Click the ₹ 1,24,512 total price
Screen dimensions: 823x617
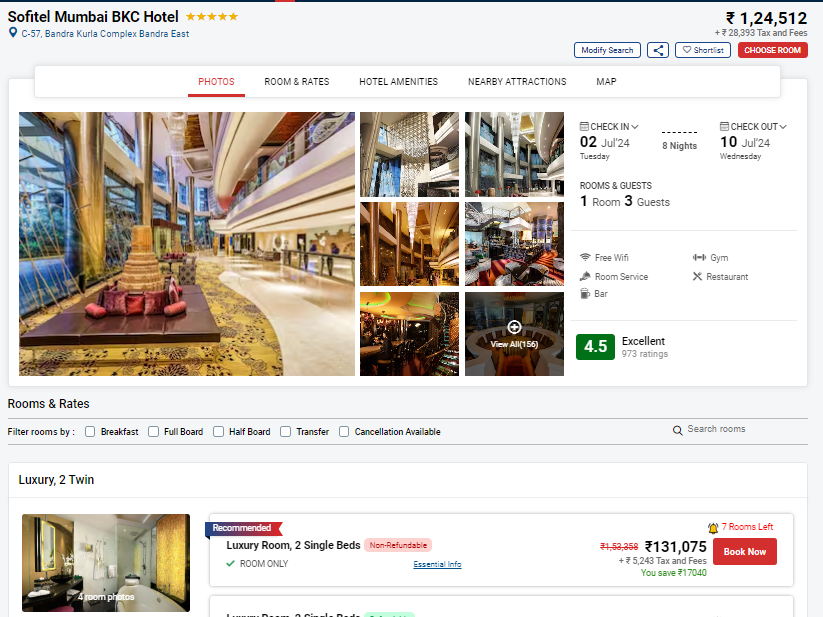[x=766, y=18]
